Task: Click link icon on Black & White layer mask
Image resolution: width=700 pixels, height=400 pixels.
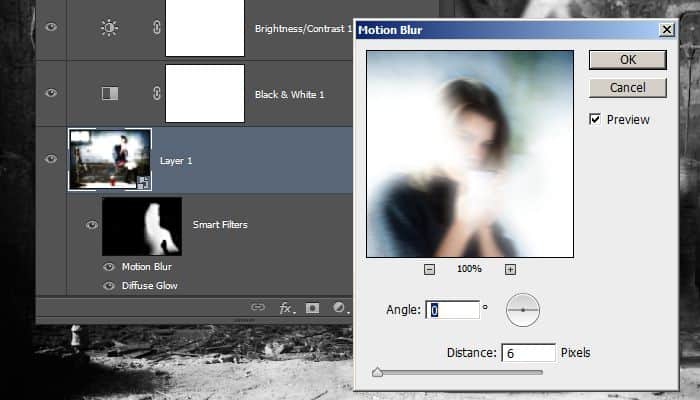Action: click(157, 93)
